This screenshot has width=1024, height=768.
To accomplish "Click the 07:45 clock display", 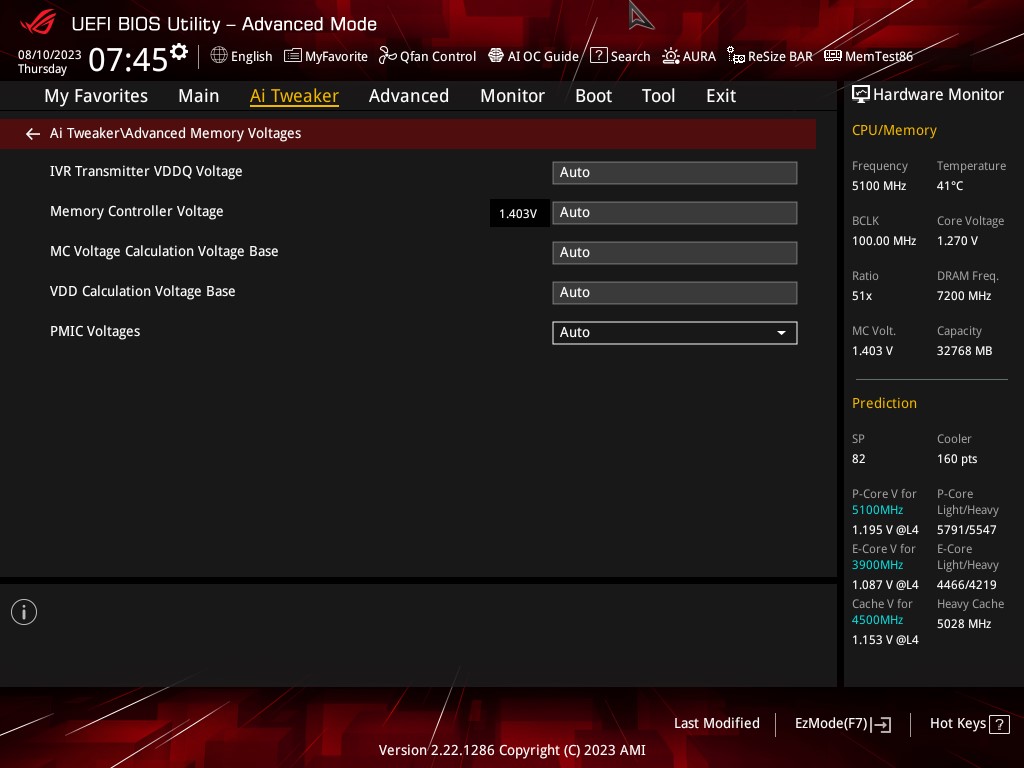I will (128, 60).
